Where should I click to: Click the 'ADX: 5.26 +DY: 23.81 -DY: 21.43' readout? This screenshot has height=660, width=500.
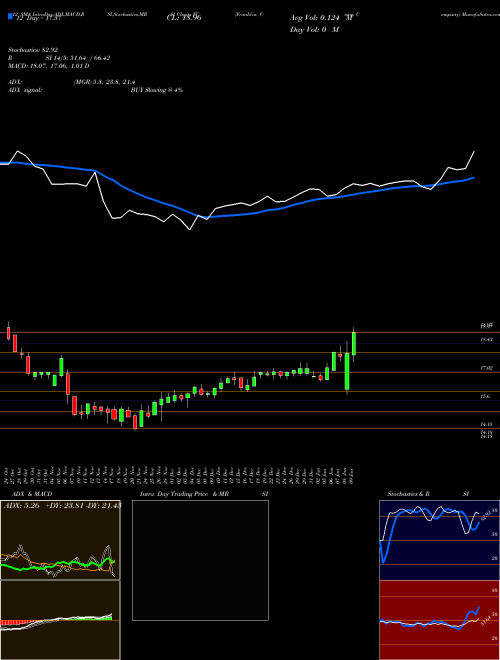coord(62,505)
